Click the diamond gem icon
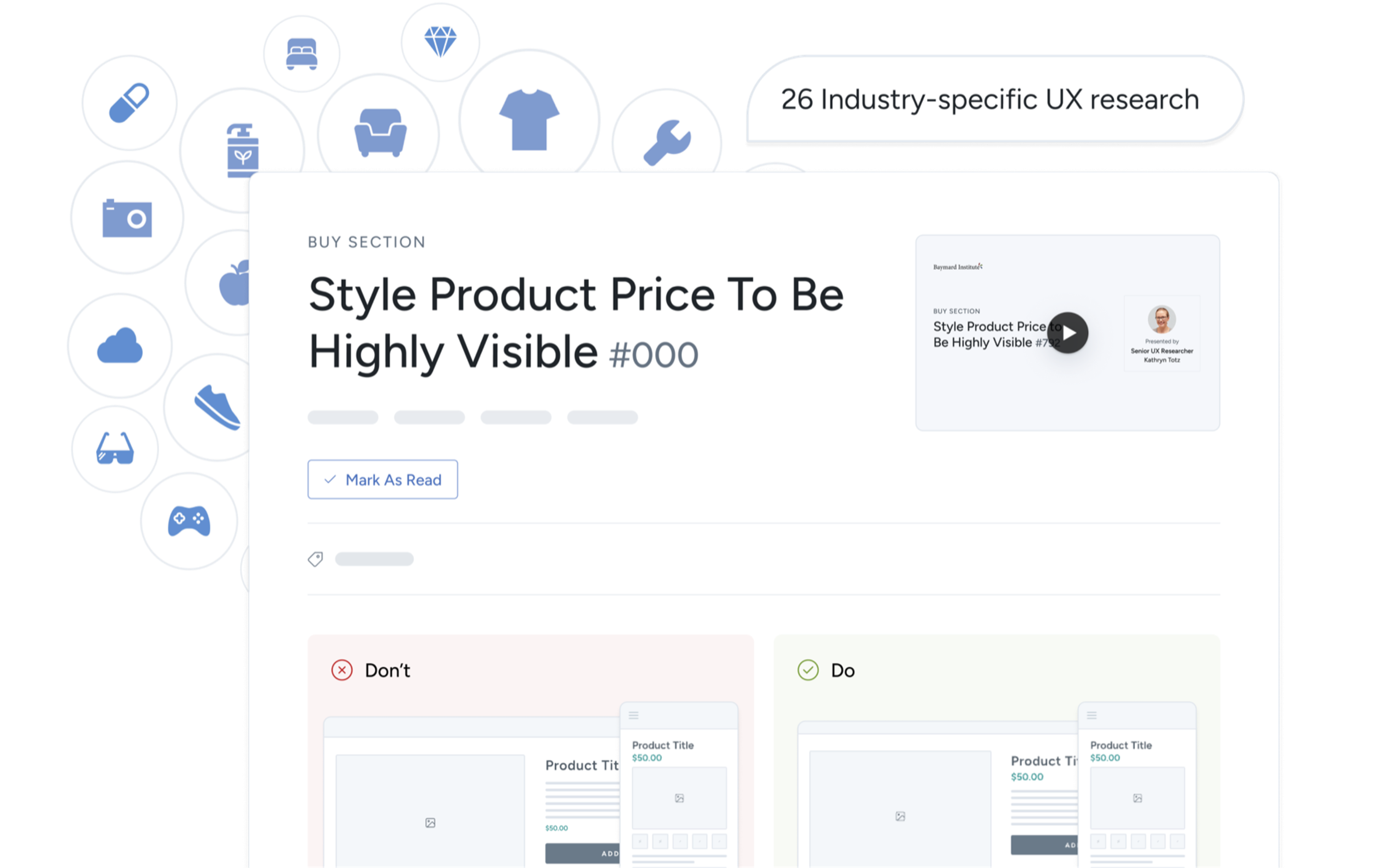The image size is (1394, 868). tap(440, 41)
